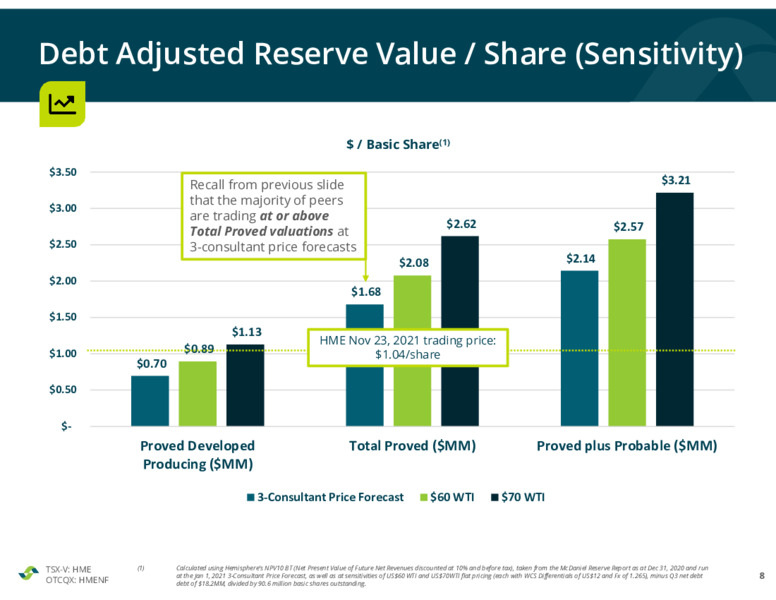Click the '$60 WTI' legend label
This screenshot has width=776, height=600.
click(452, 497)
